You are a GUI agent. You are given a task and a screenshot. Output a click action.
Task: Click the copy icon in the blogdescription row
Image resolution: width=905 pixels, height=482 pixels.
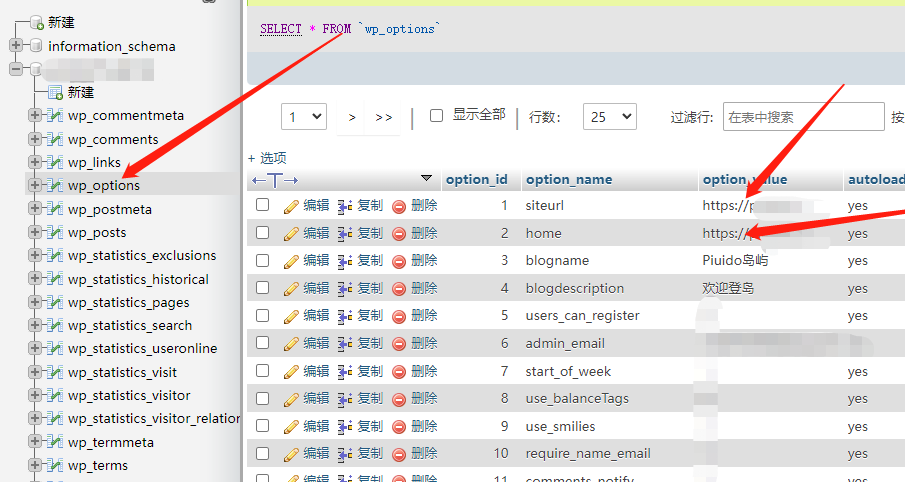coord(345,289)
